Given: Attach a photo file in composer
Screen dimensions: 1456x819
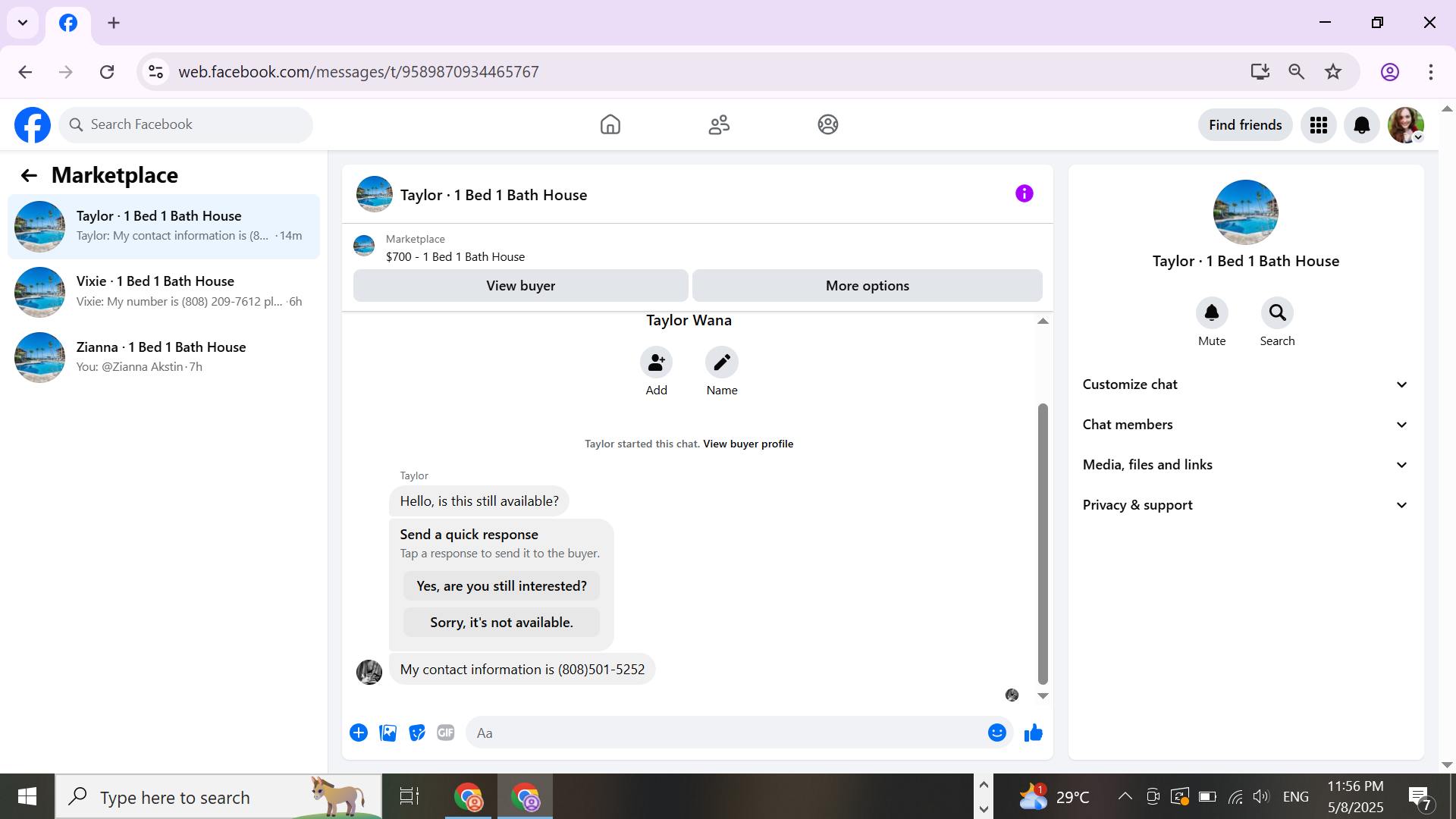Looking at the screenshot, I should coord(388,733).
